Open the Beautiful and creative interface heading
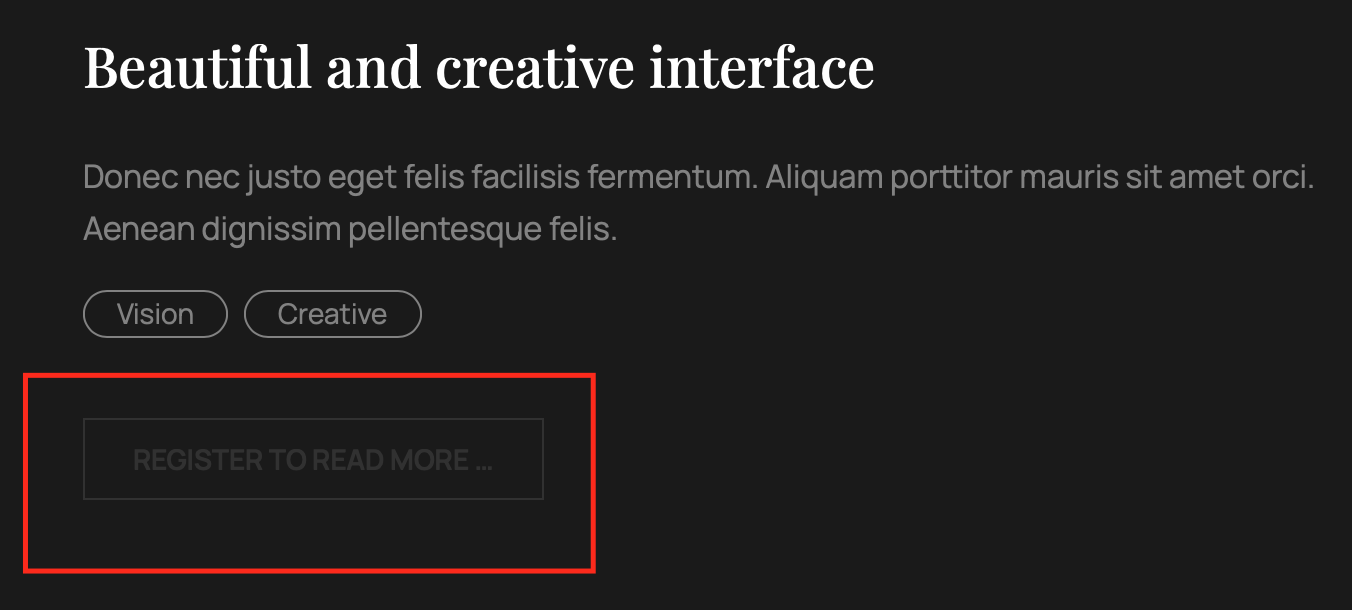Image resolution: width=1352 pixels, height=610 pixels. (479, 67)
